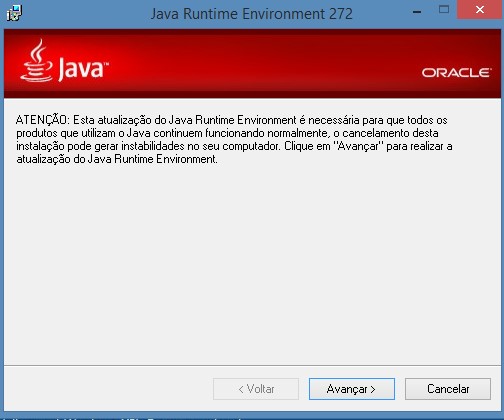Click the Java wordmark in the banner
504x420 pixels.
[x=83, y=69]
